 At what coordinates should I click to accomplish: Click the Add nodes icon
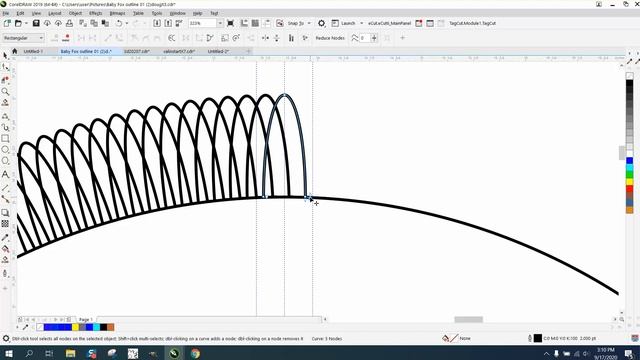pyautogui.click(x=55, y=38)
